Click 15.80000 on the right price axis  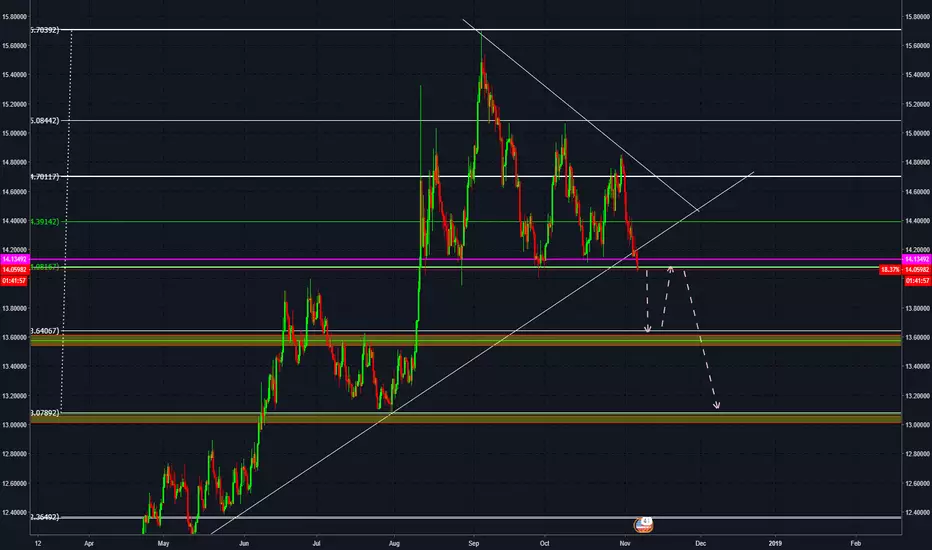click(x=917, y=17)
